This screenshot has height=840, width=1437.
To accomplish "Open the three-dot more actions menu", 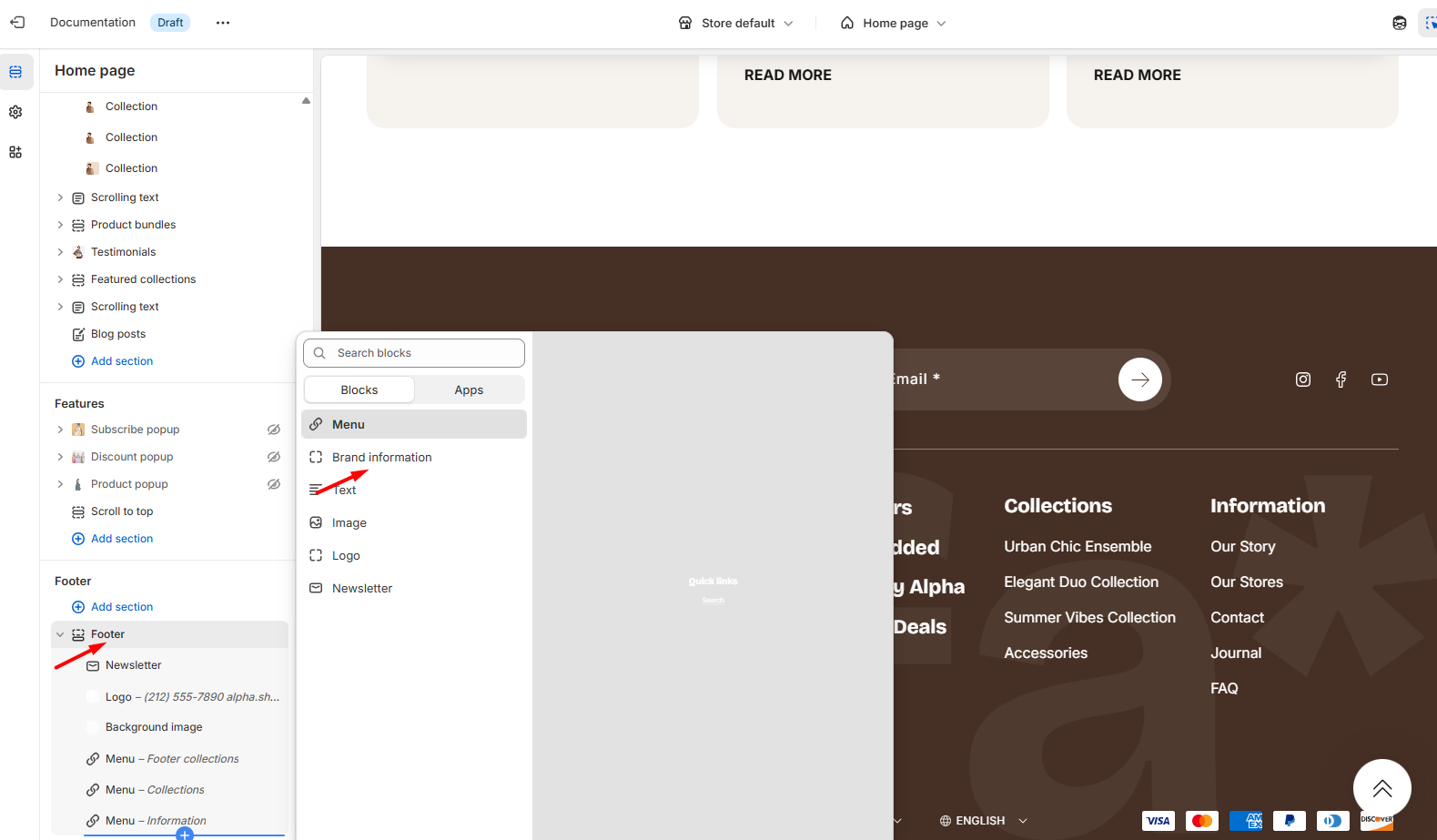I will (x=223, y=23).
